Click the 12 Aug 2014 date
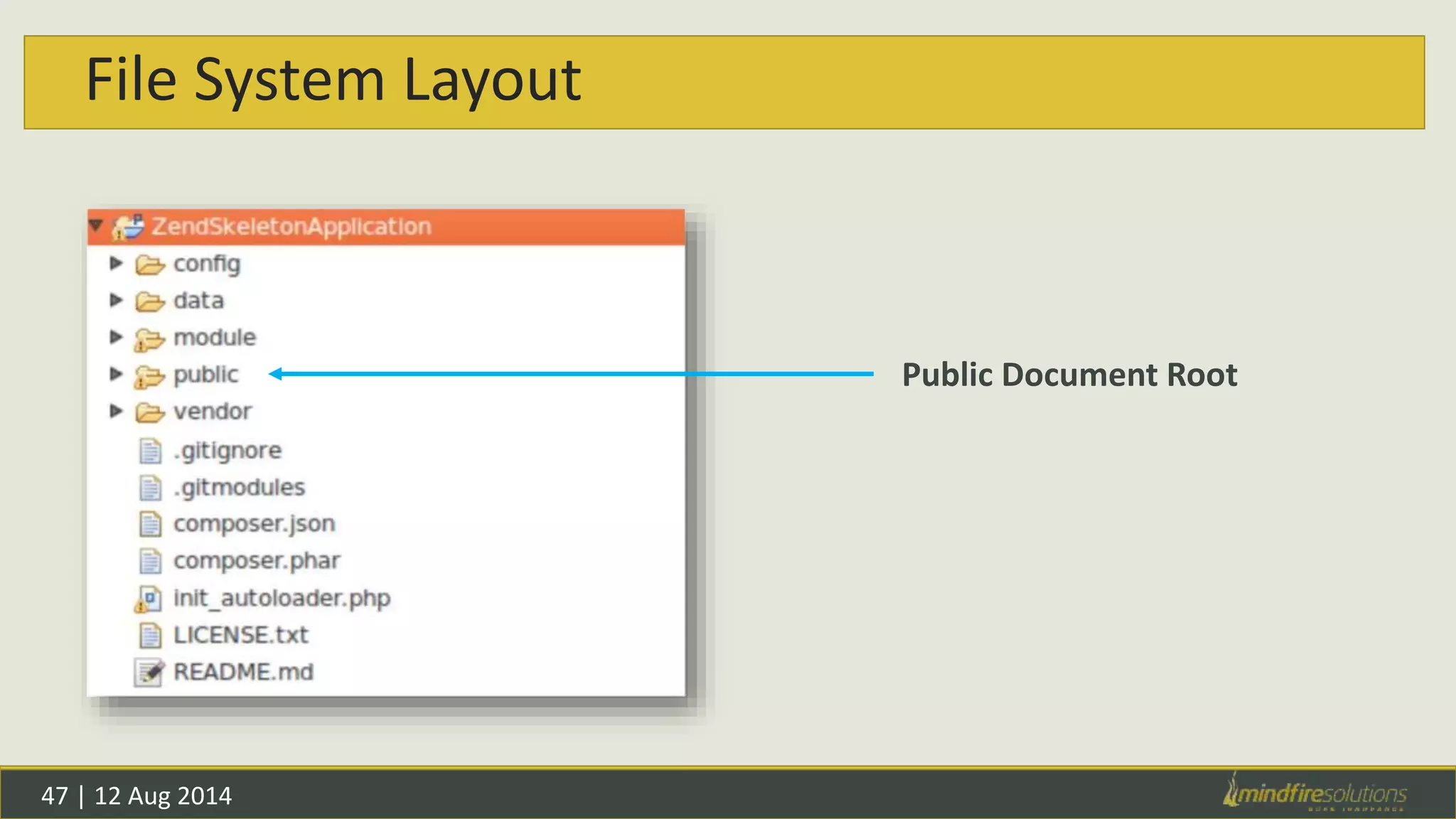This screenshot has height=819, width=1456. [x=163, y=796]
